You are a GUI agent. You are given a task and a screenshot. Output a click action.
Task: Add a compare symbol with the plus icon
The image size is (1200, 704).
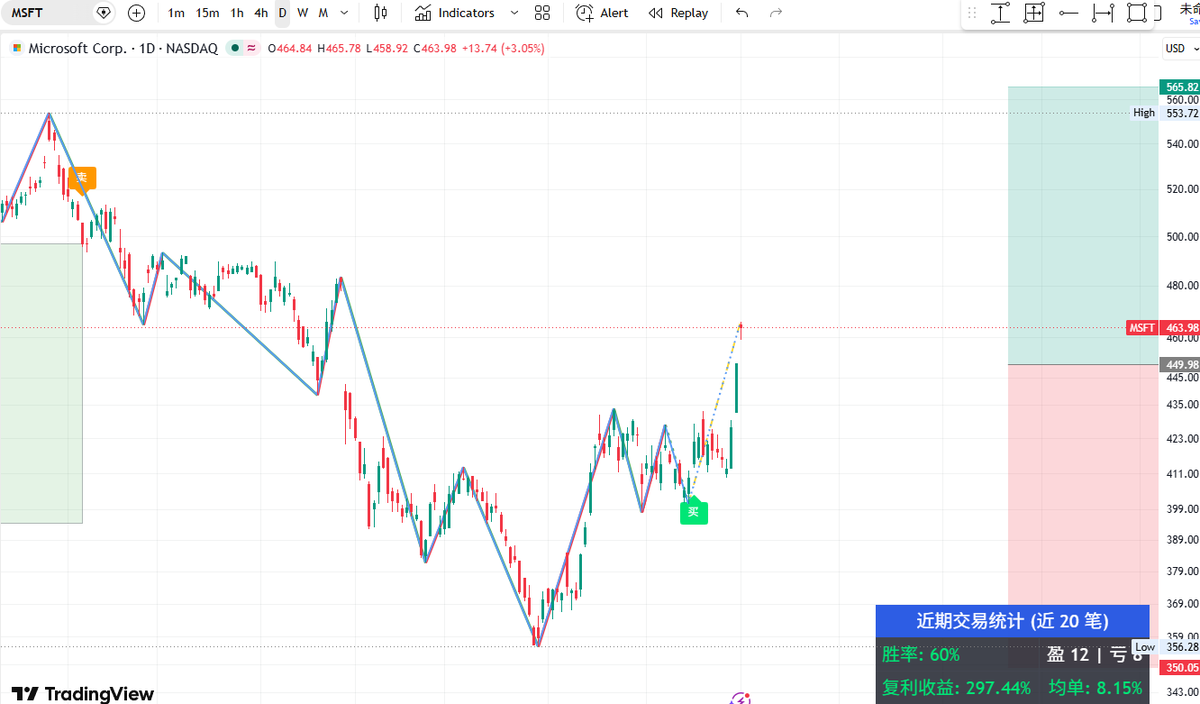(x=137, y=13)
